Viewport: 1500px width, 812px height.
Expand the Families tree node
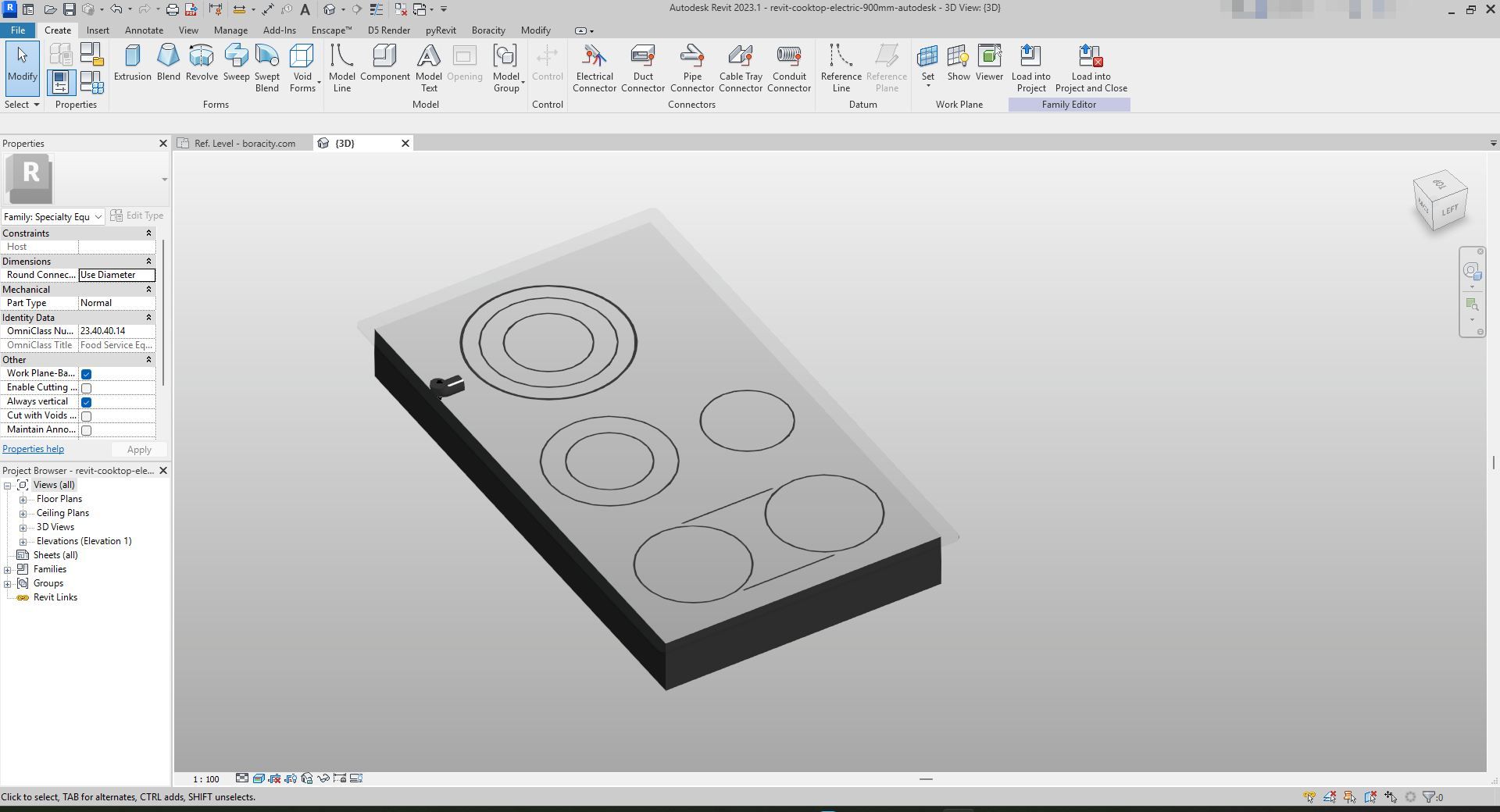pyautogui.click(x=8, y=570)
